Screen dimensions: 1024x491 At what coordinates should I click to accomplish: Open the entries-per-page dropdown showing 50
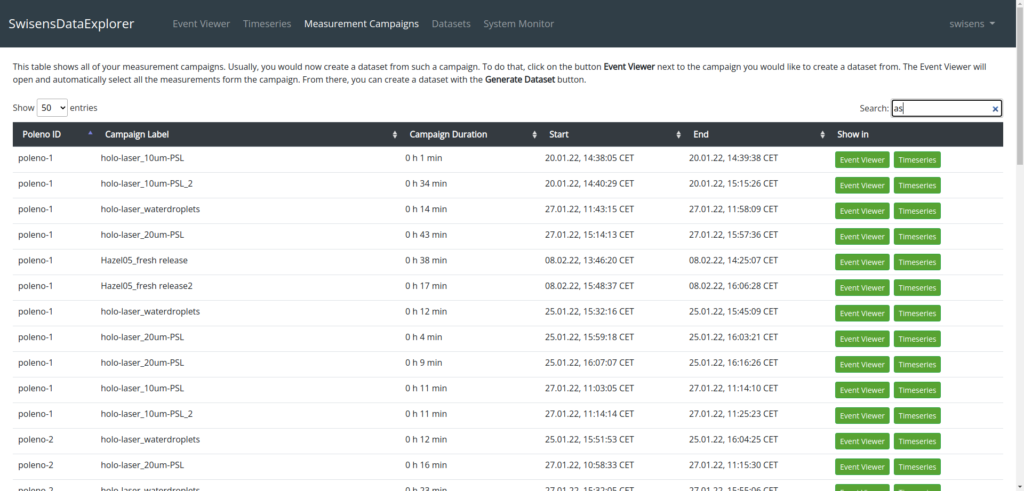52,107
